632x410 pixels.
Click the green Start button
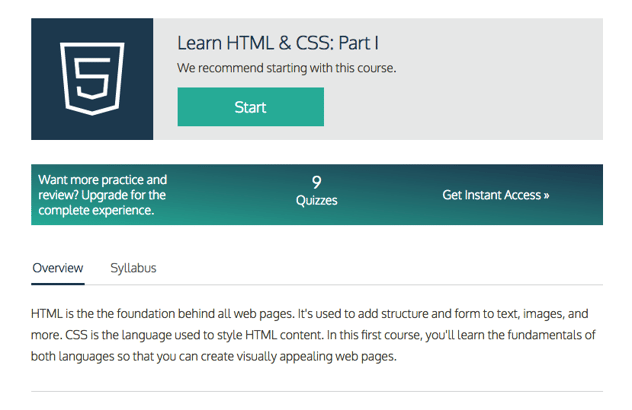click(251, 107)
